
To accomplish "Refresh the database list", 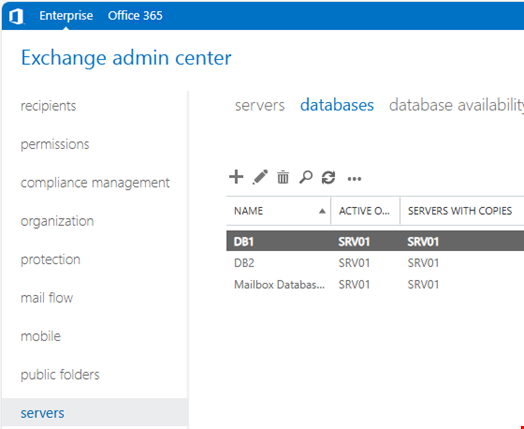I will tap(328, 177).
